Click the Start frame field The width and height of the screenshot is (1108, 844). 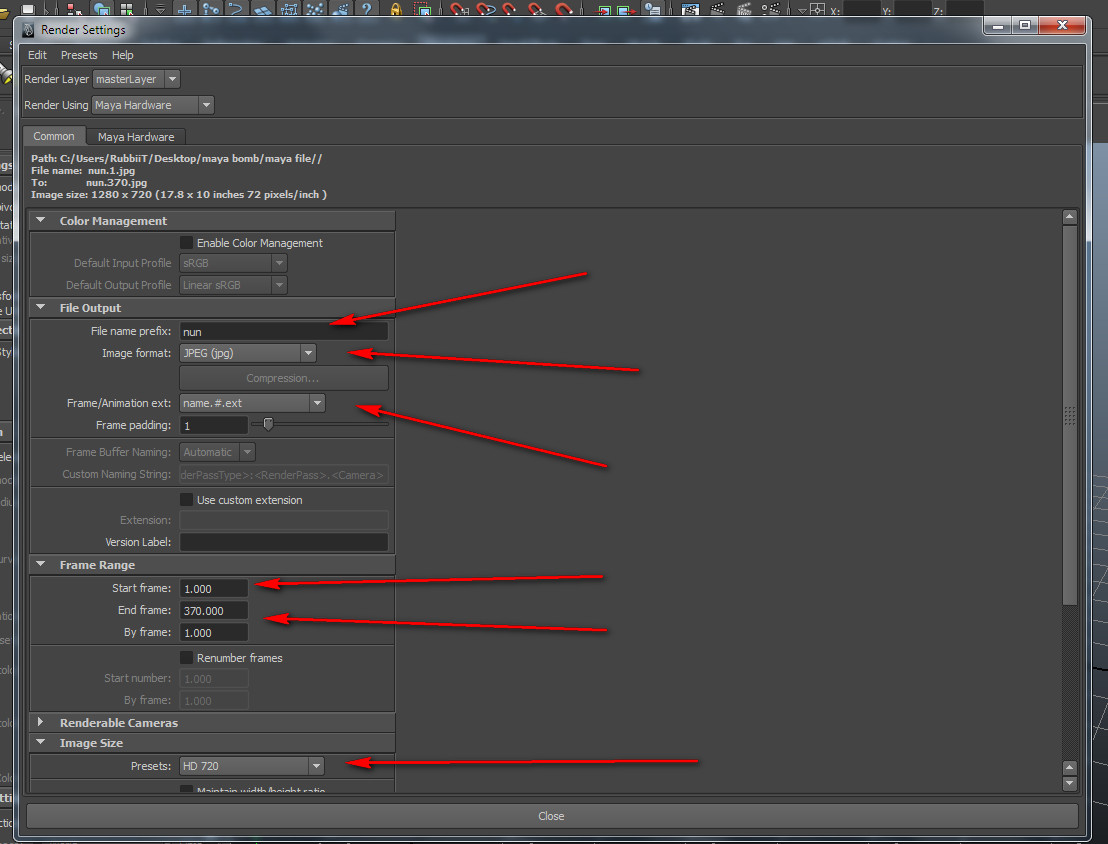(x=213, y=588)
